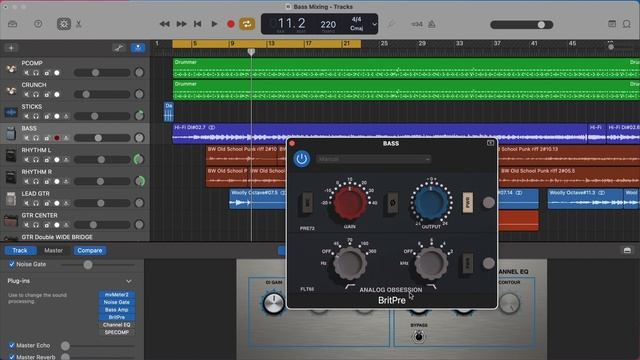
Task: Toggle the PRE73 switch in BritPre
Action: pyautogui.click(x=307, y=202)
